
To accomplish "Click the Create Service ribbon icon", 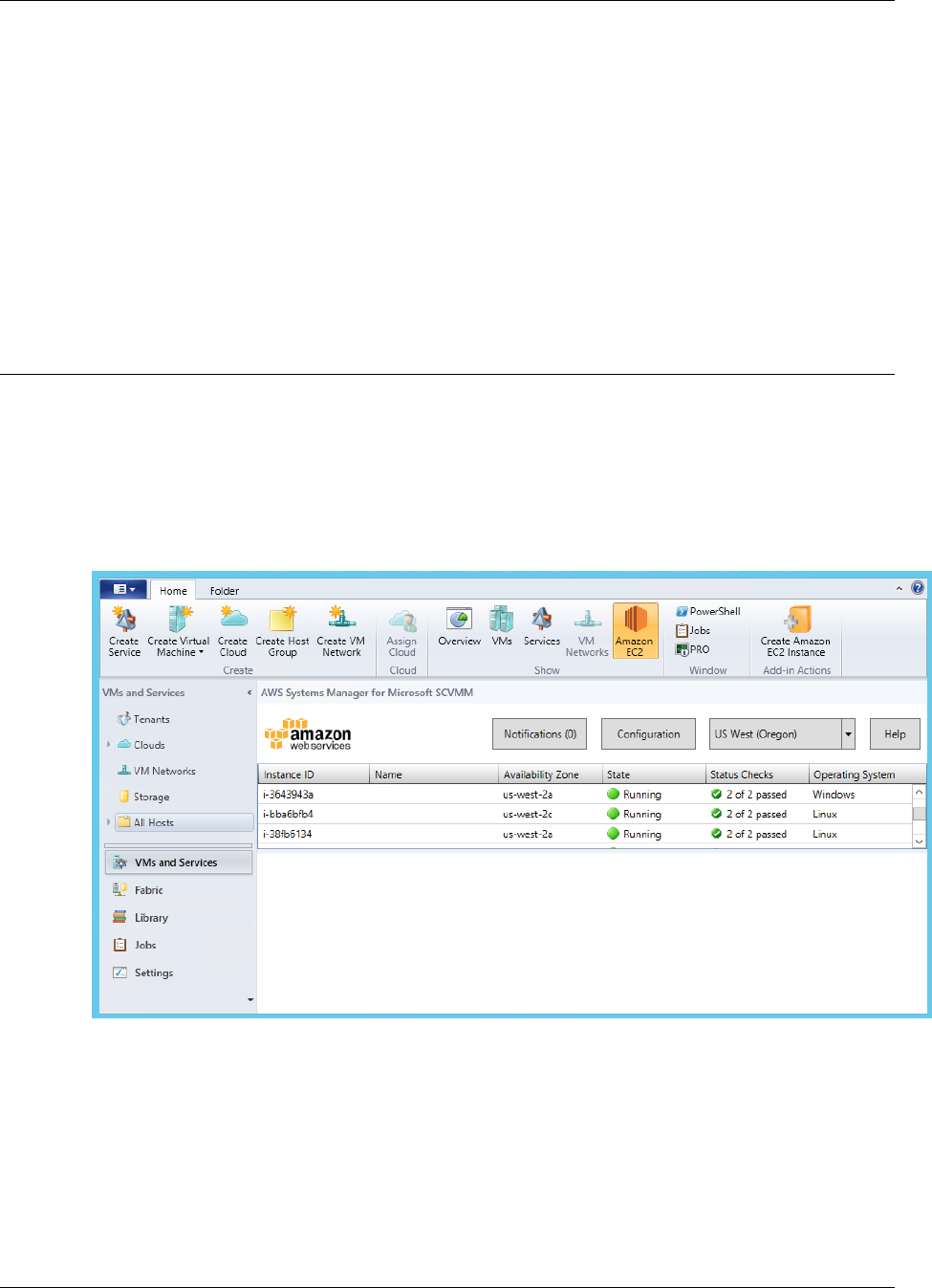I will tap(124, 631).
